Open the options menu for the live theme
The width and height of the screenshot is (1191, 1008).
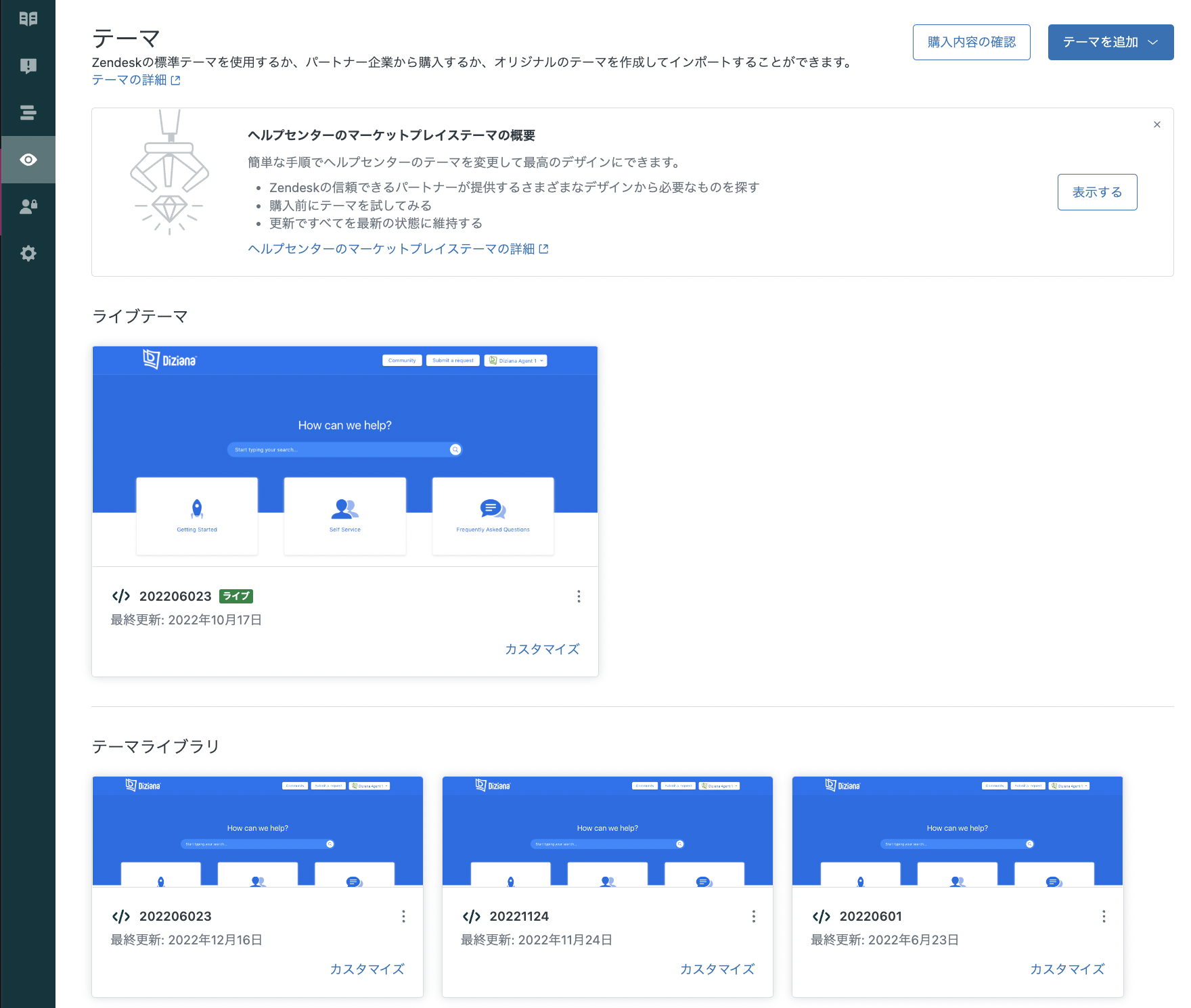[579, 596]
